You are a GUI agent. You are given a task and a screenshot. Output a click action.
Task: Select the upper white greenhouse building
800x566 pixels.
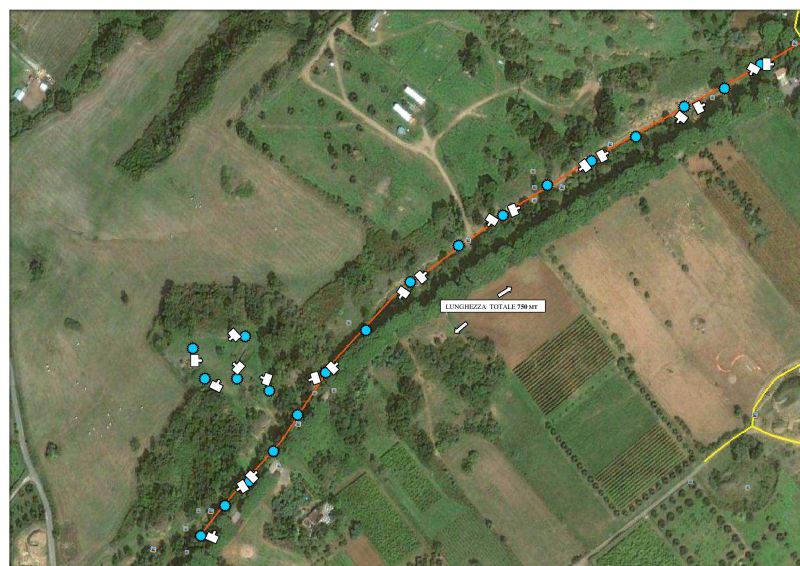414,95
